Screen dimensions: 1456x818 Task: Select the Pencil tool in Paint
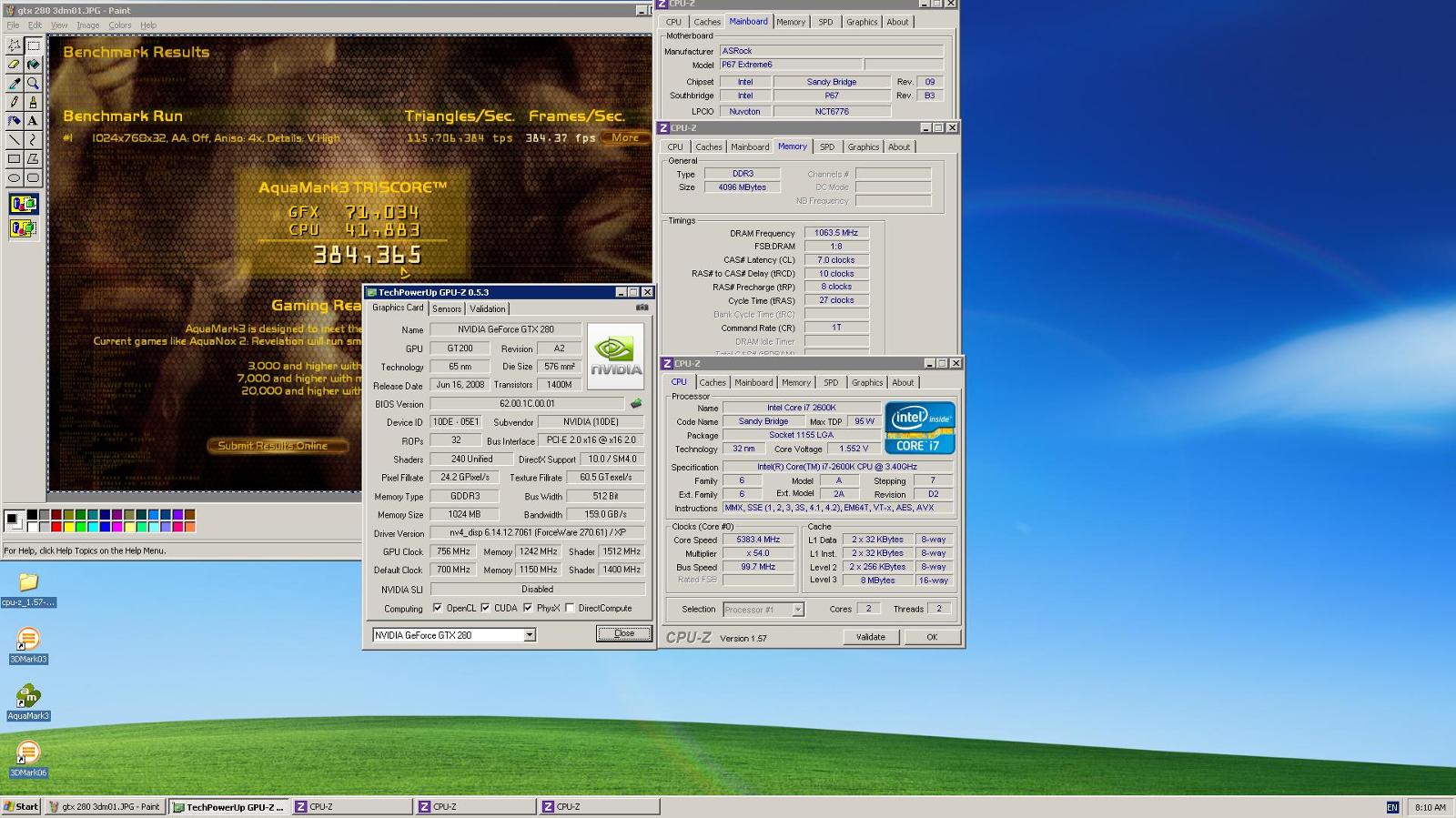coord(14,102)
